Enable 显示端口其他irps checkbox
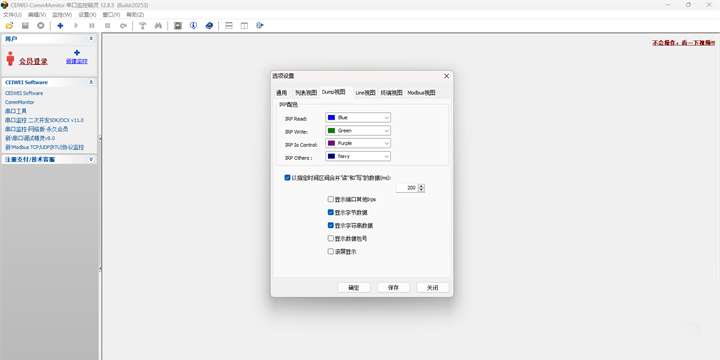The image size is (720, 360). click(331, 199)
